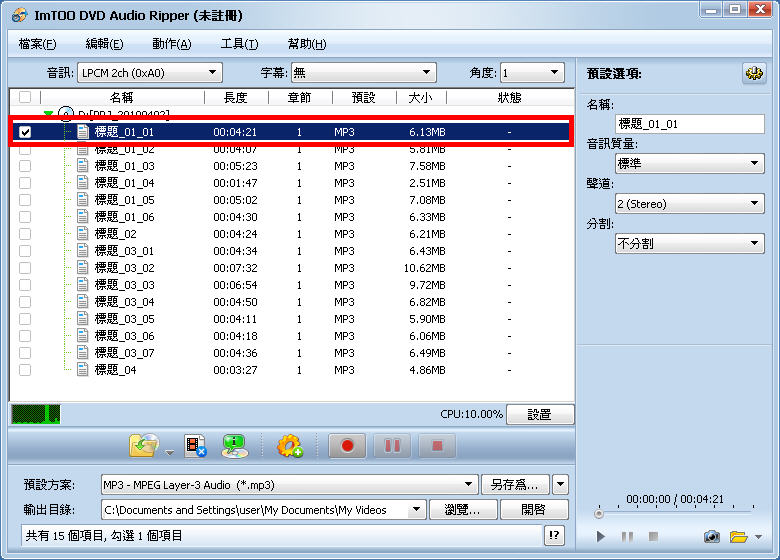Open the 音訊 LPCM 2ch dropdown
780x560 pixels.
(x=150, y=72)
